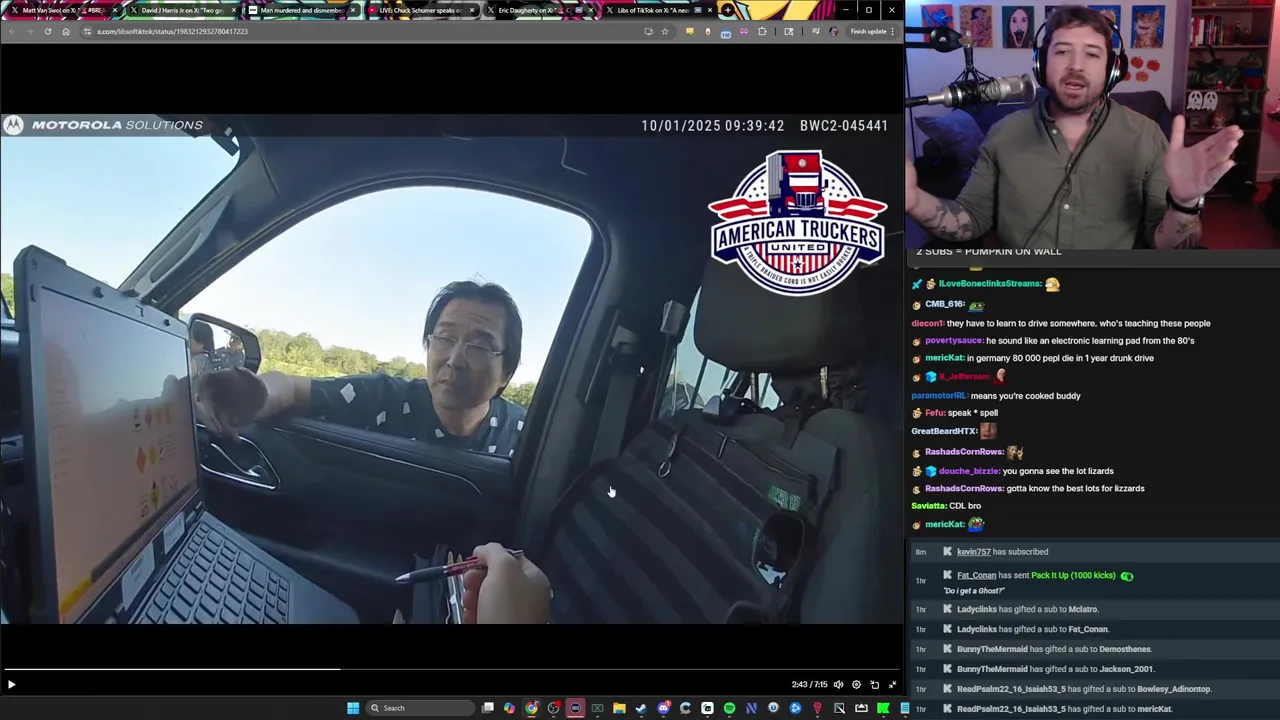
Task: Reload the current page
Action: coord(47,31)
